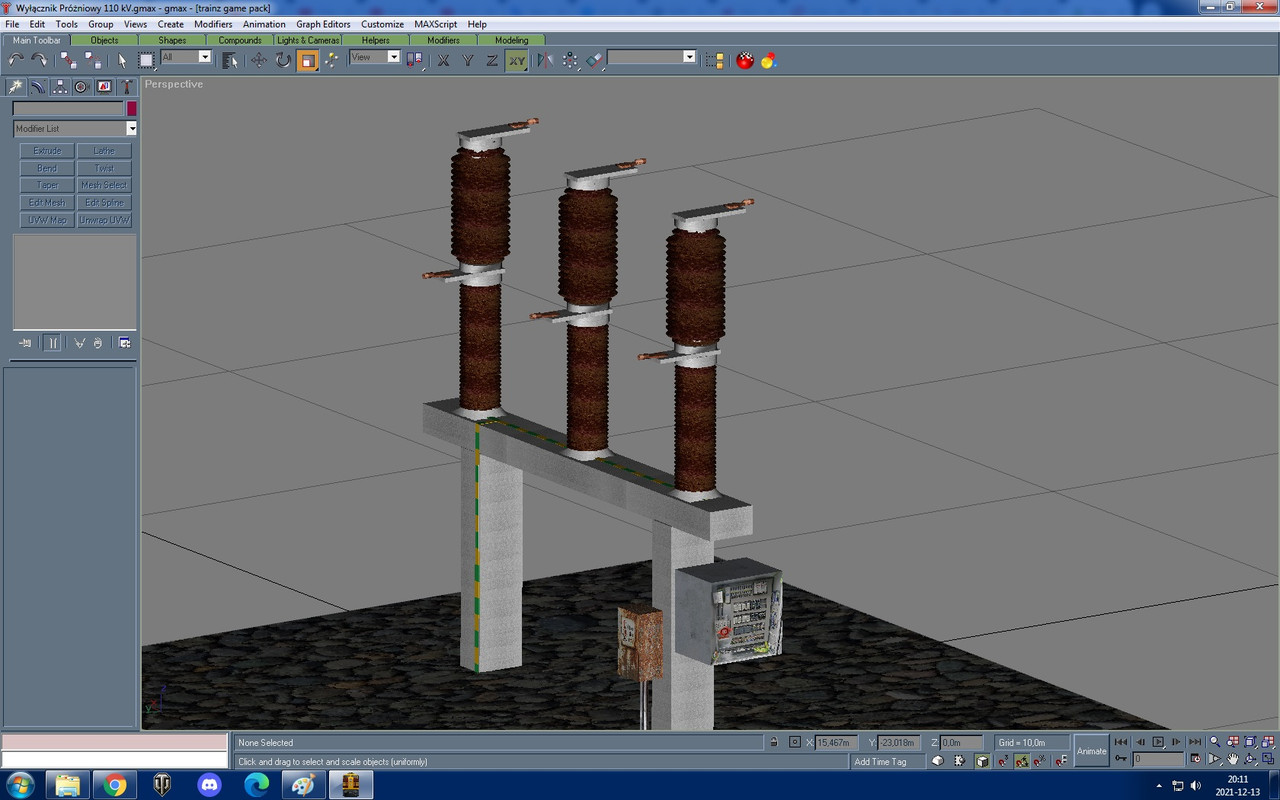Select the Pan hand viewport control

pyautogui.click(x=1233, y=759)
